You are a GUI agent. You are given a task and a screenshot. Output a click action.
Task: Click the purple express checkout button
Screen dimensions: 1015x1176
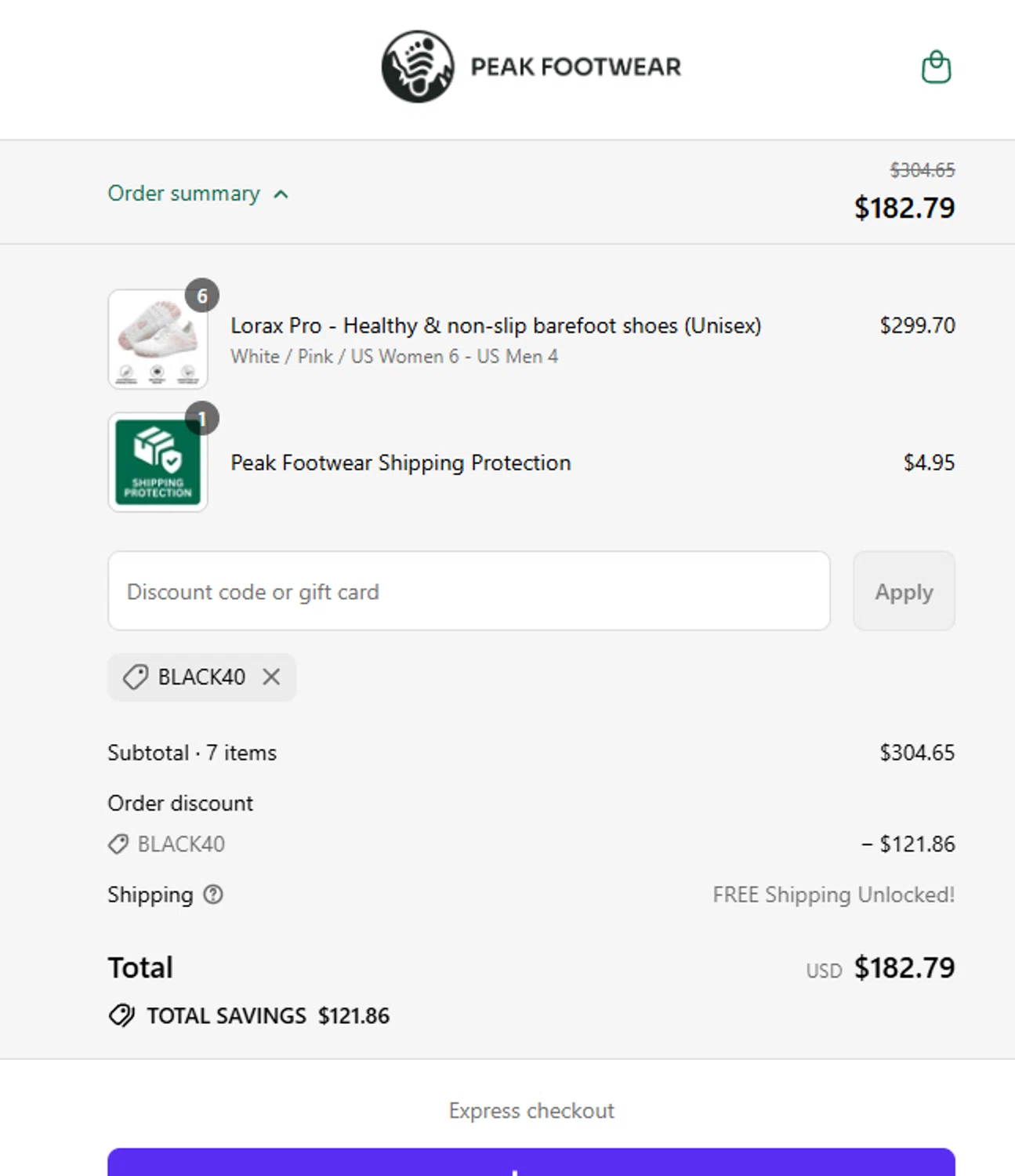(531, 1163)
